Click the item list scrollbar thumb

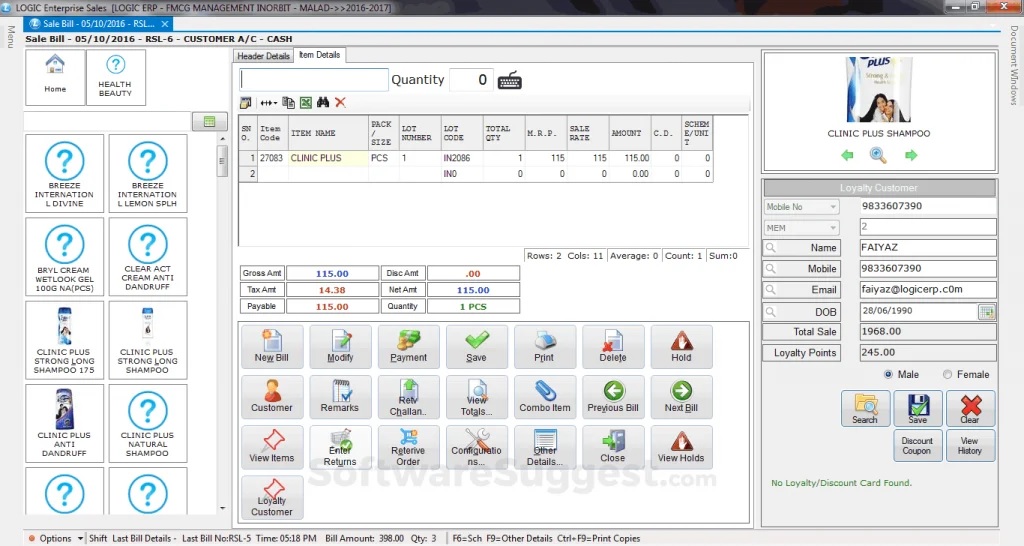[222, 161]
